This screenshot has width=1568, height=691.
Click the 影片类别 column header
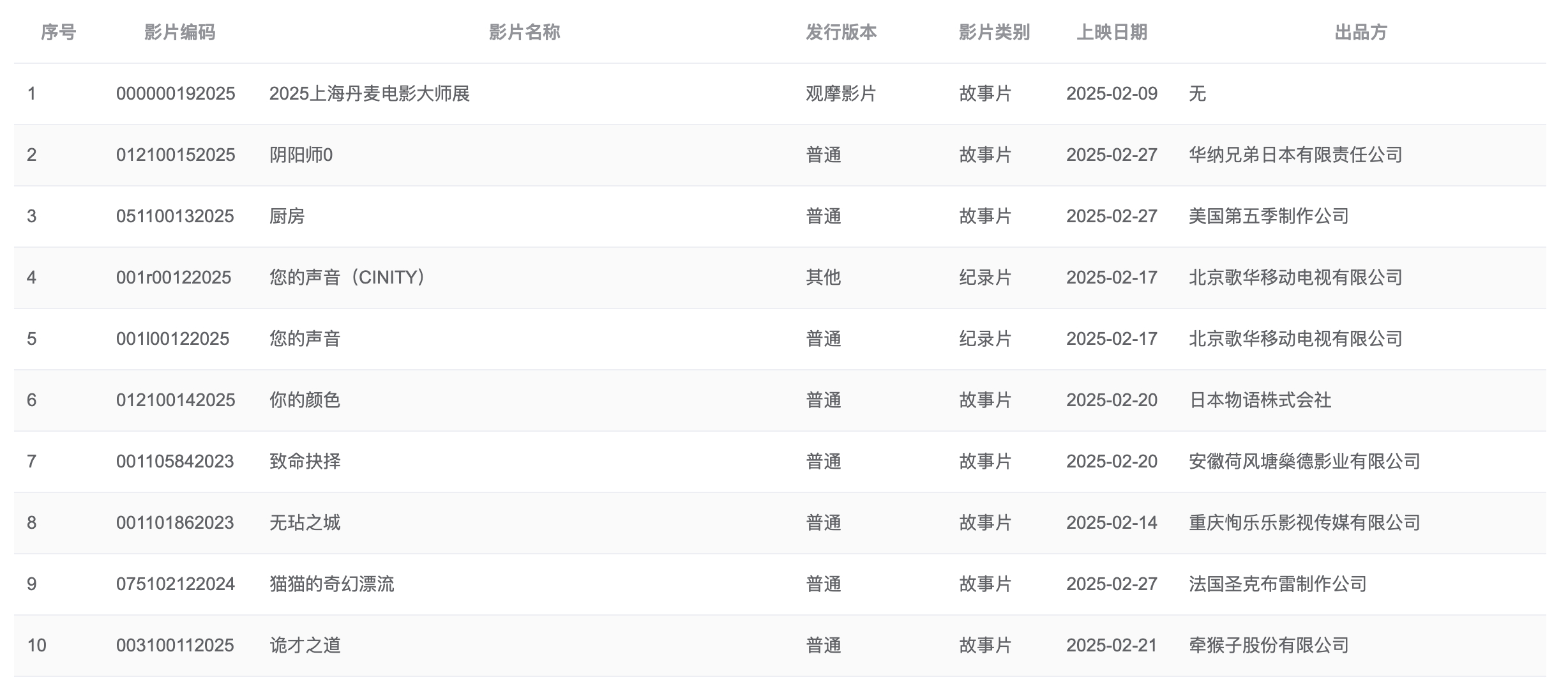994,32
